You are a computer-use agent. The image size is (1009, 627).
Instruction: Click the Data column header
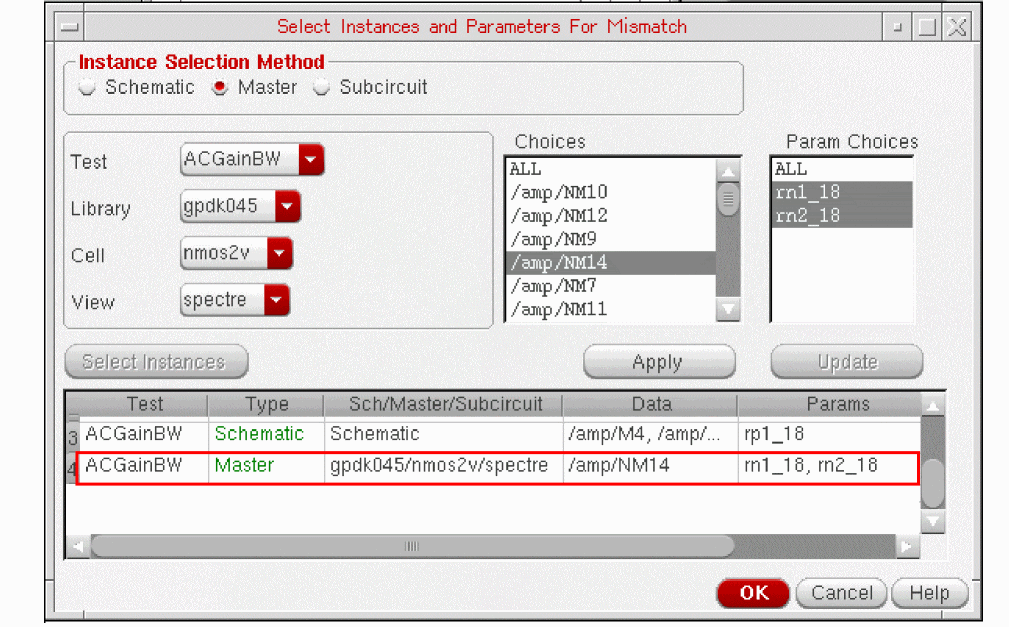pos(651,404)
